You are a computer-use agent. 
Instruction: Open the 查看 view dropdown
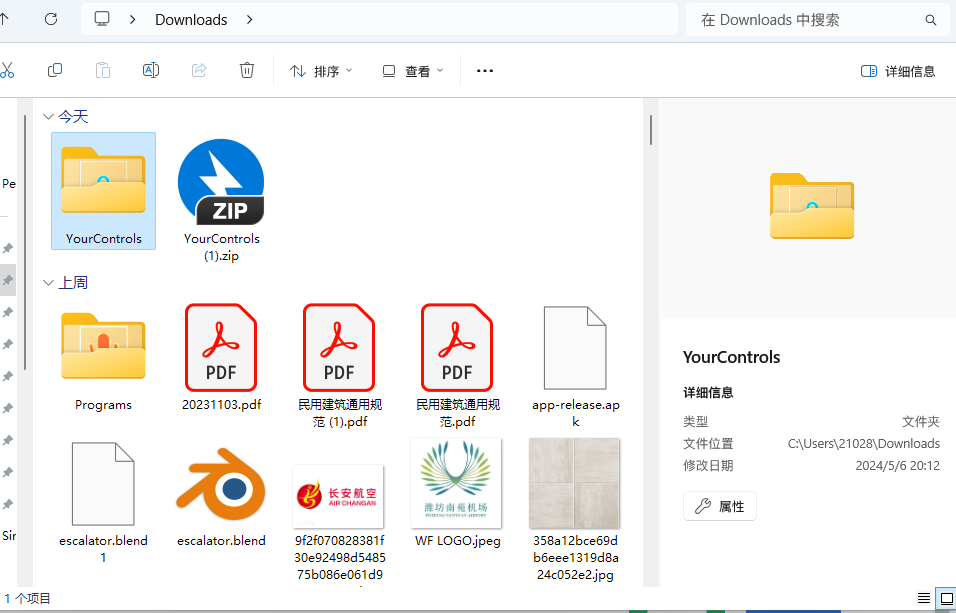pos(410,71)
